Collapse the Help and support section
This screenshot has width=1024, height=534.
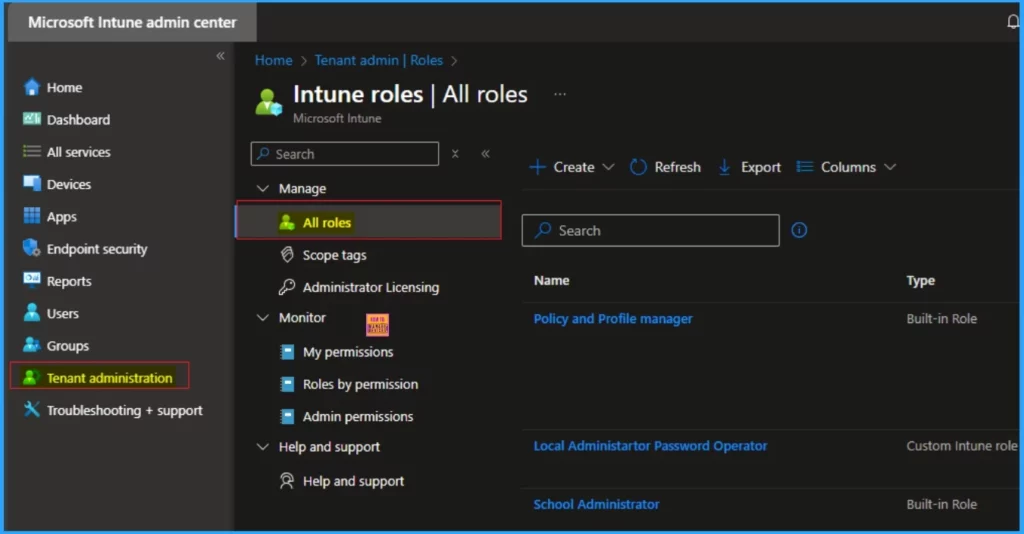coord(263,447)
